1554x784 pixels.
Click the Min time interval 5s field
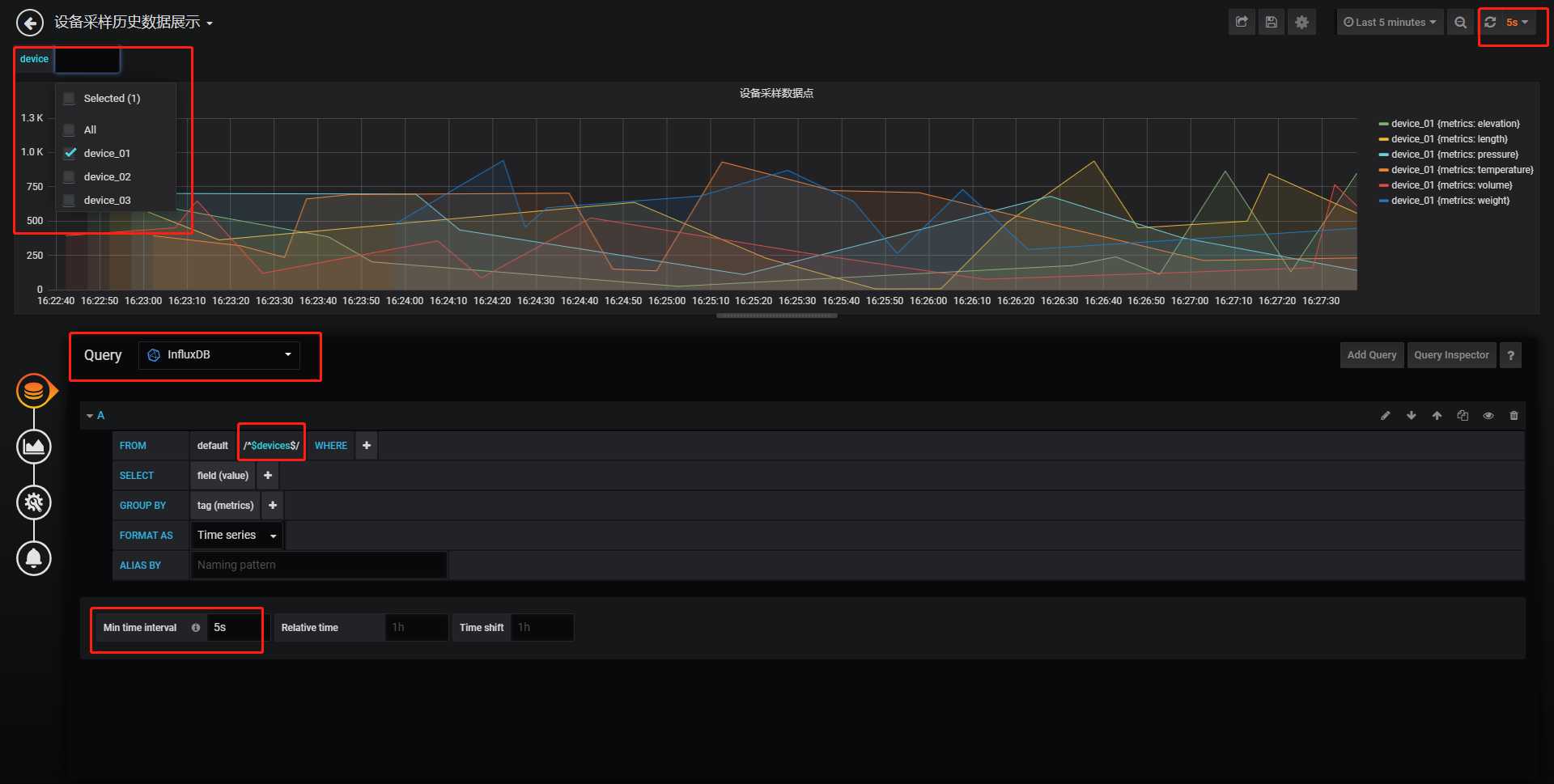235,628
